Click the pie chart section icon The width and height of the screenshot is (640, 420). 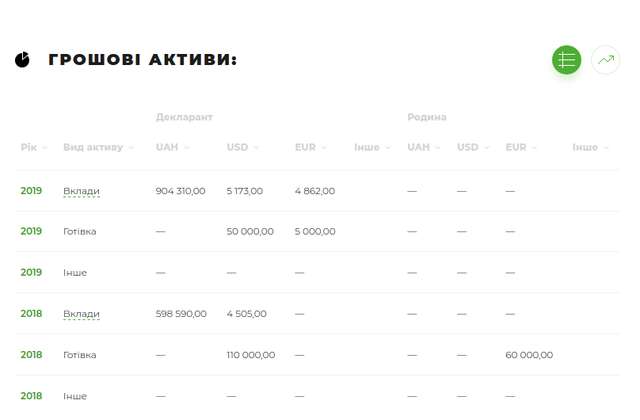(x=23, y=60)
